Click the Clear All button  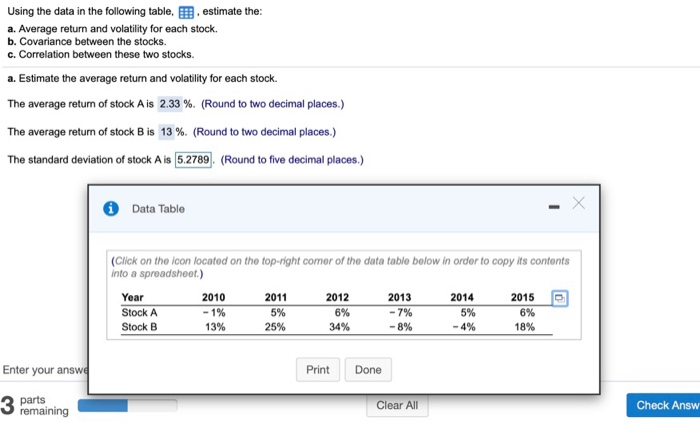pos(397,405)
